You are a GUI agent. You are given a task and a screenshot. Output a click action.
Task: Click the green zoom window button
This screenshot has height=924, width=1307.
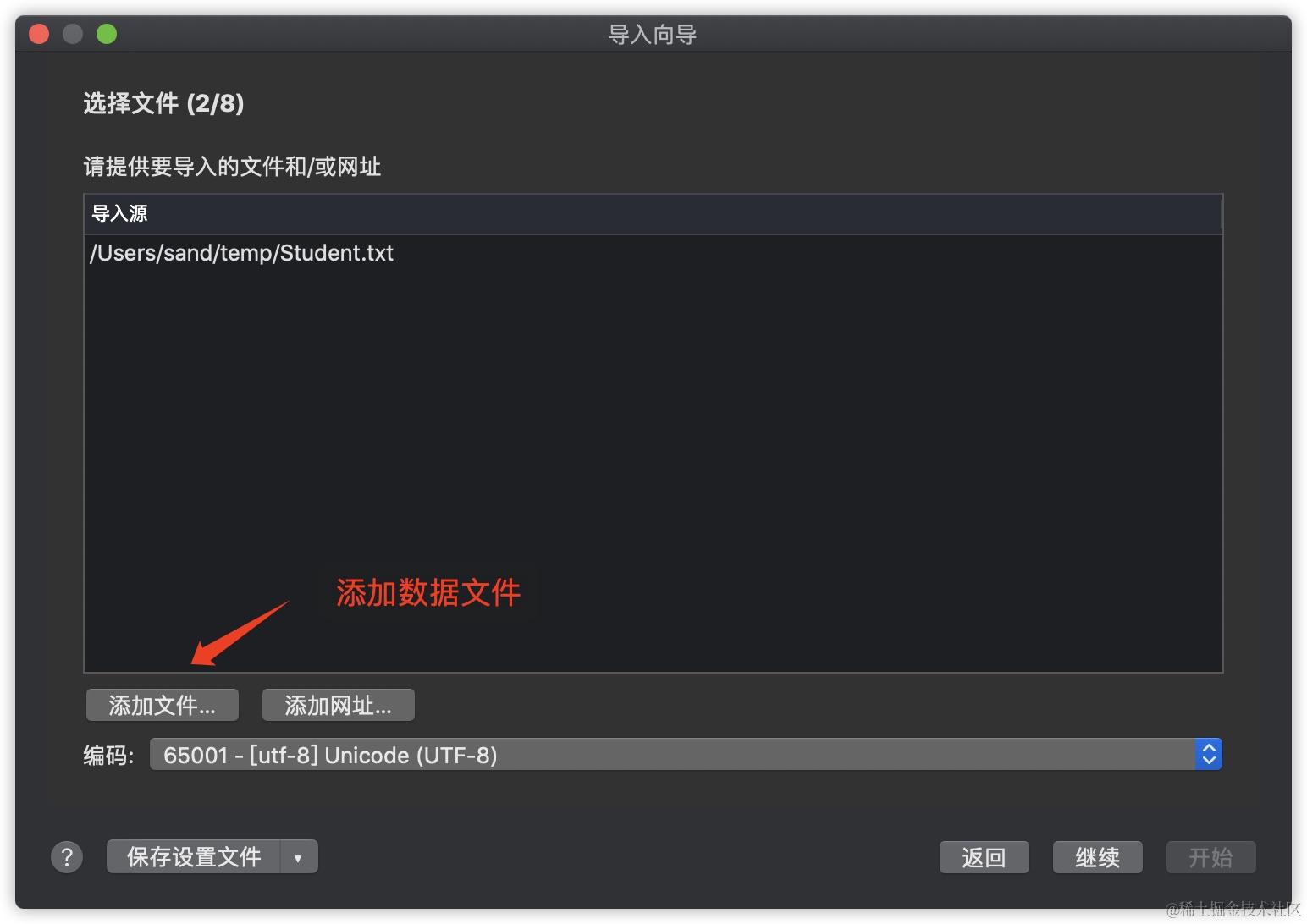pyautogui.click(x=107, y=34)
